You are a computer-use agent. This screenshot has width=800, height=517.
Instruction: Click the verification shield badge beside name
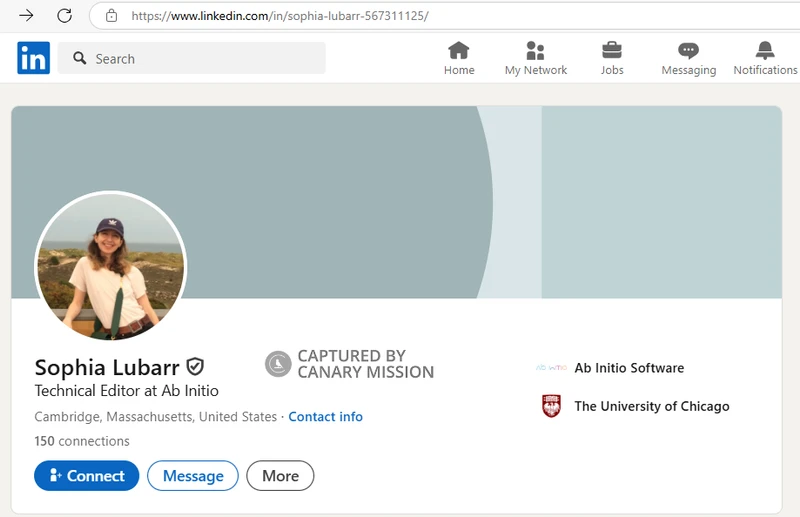coord(195,367)
